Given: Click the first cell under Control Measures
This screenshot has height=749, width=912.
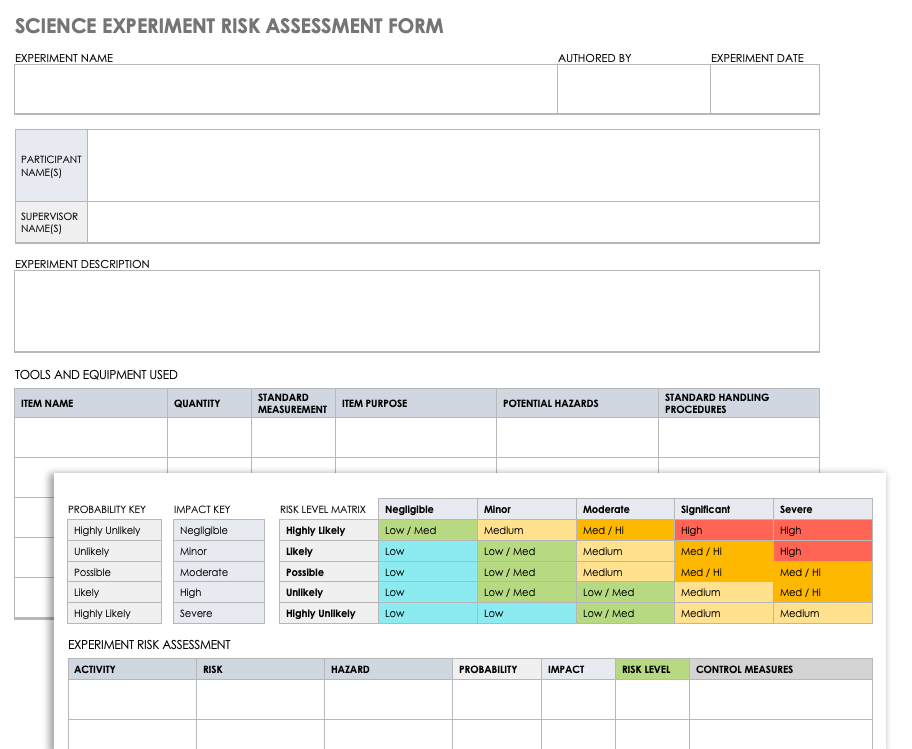Looking at the screenshot, I should [x=781, y=697].
